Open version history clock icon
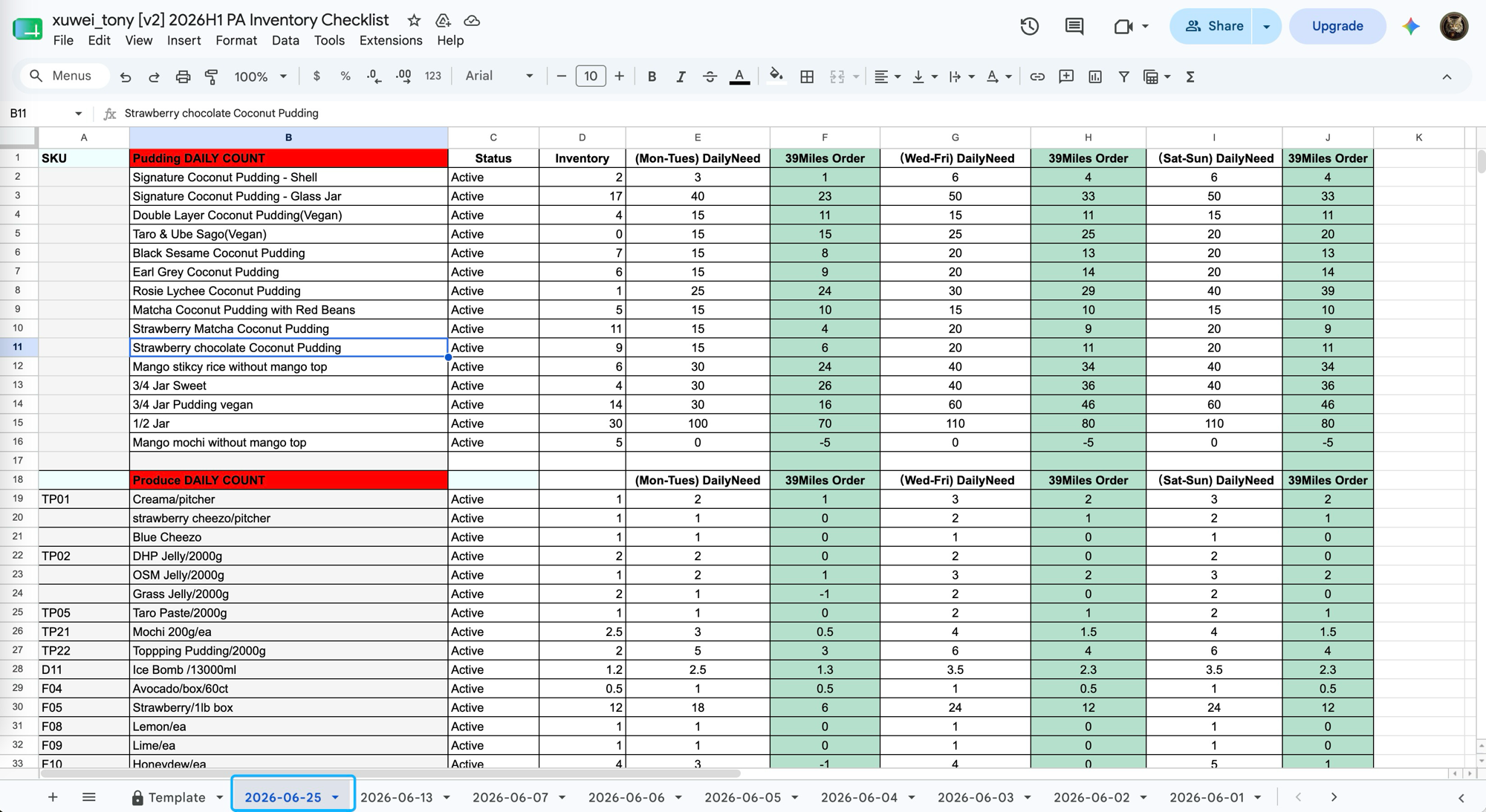 (x=1029, y=27)
